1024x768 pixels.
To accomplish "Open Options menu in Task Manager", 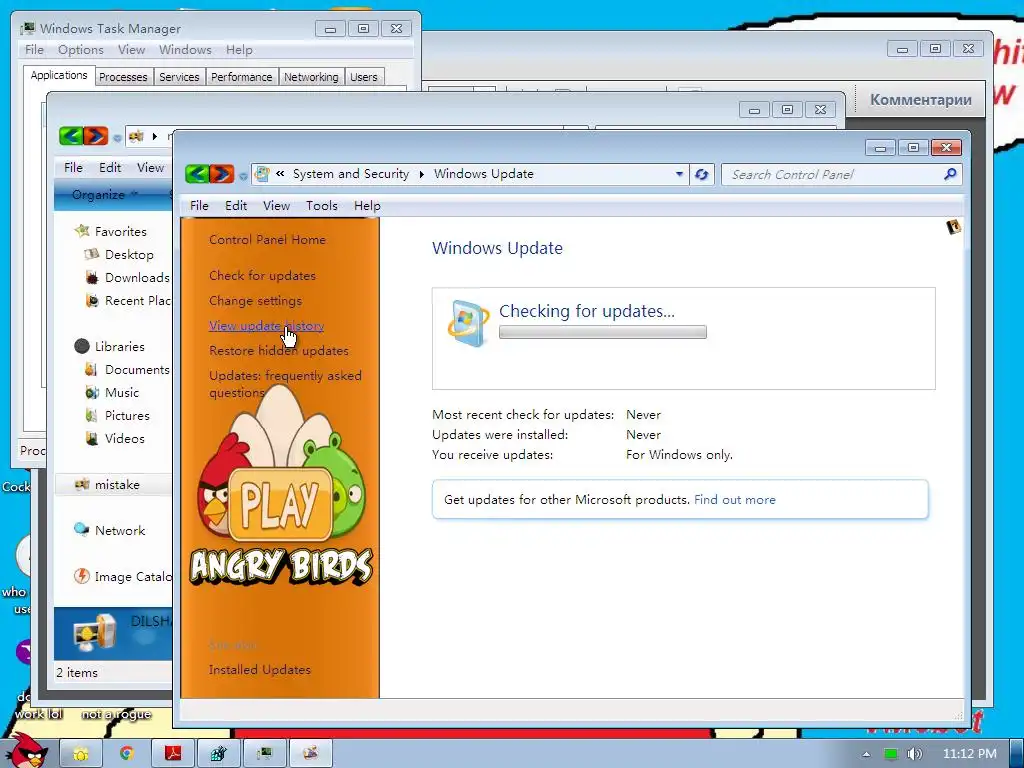I will click(x=80, y=50).
